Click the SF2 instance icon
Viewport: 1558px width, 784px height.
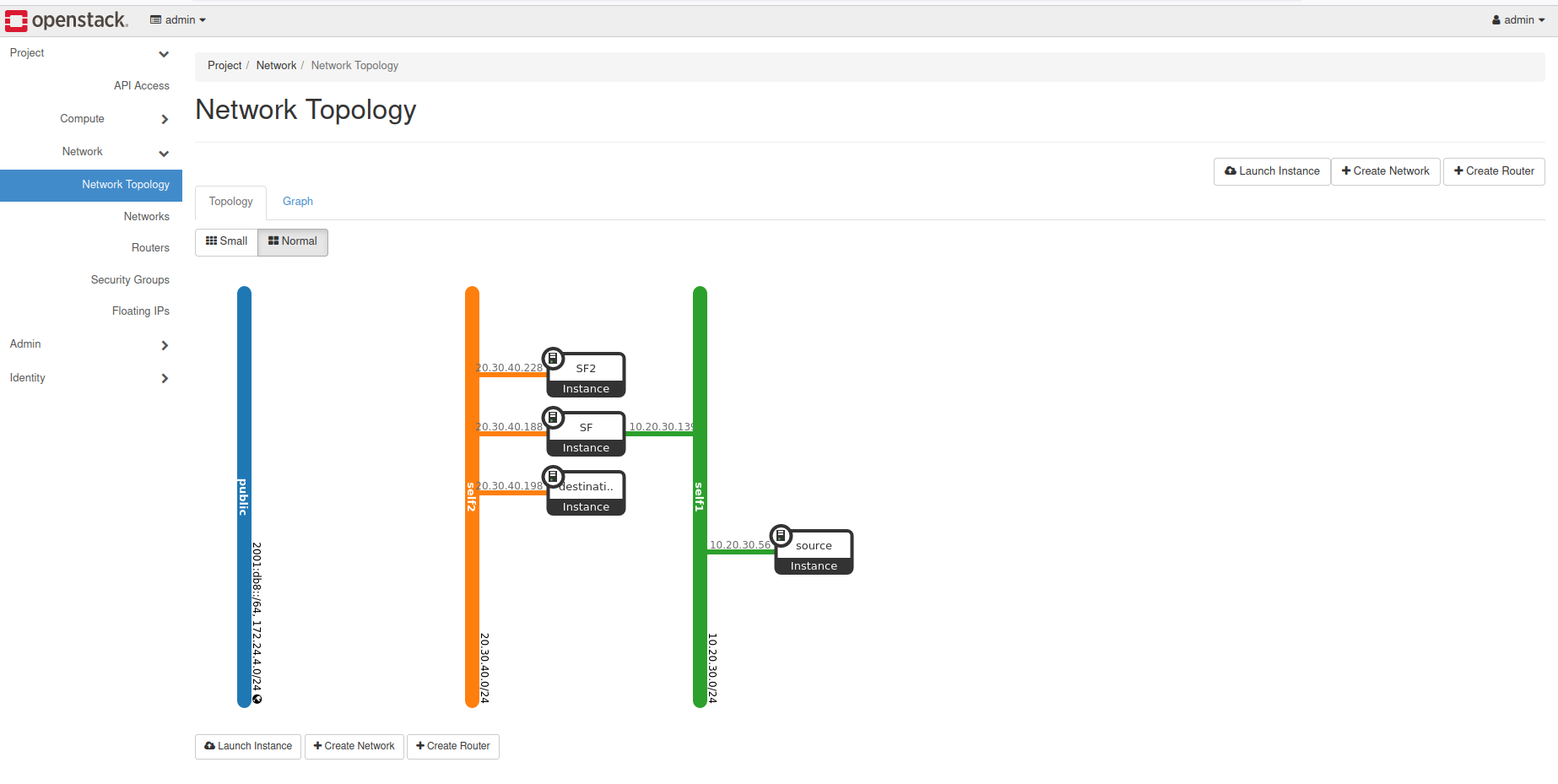[x=553, y=359]
